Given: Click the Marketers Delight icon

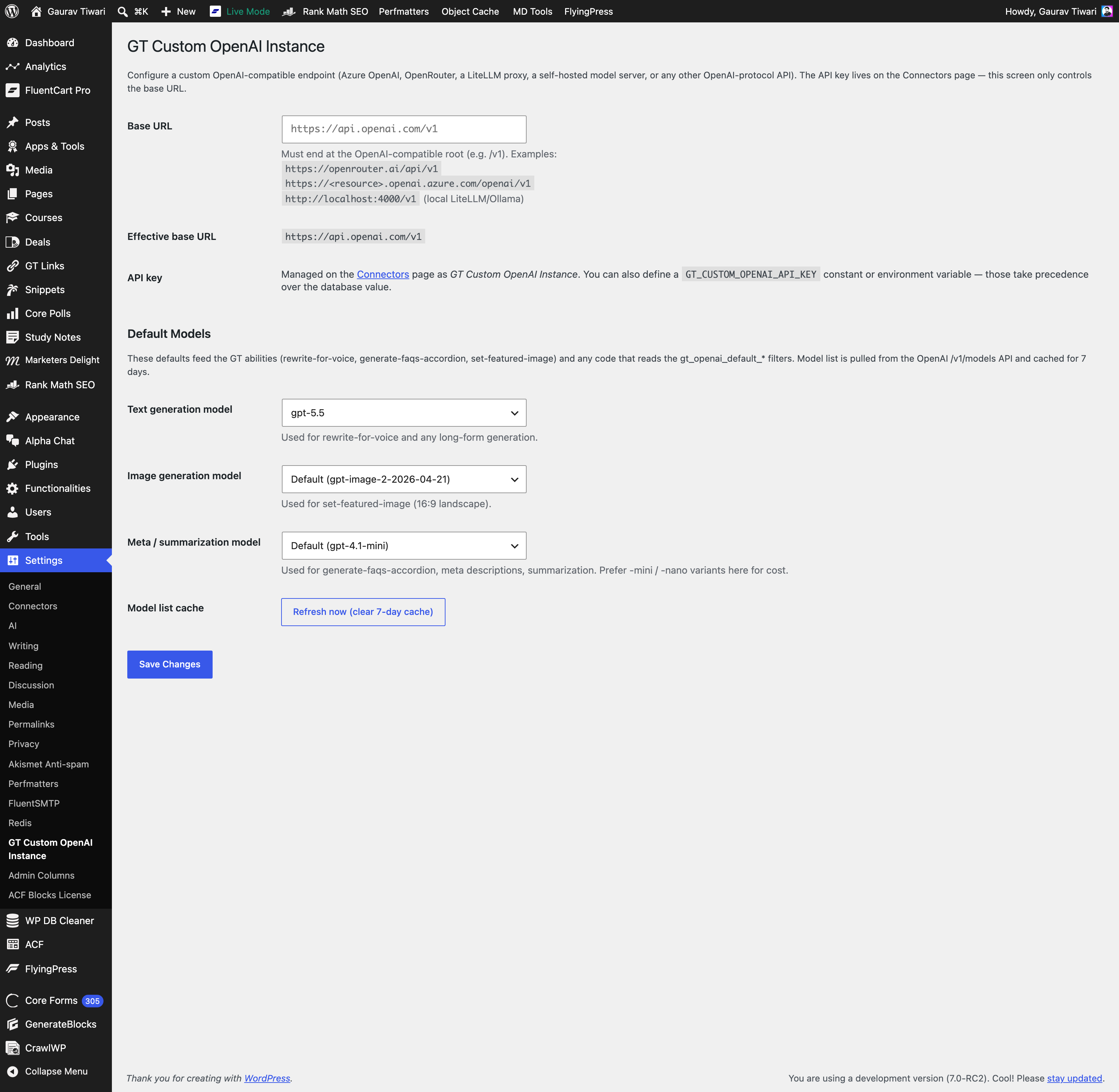Looking at the screenshot, I should pyautogui.click(x=13, y=360).
